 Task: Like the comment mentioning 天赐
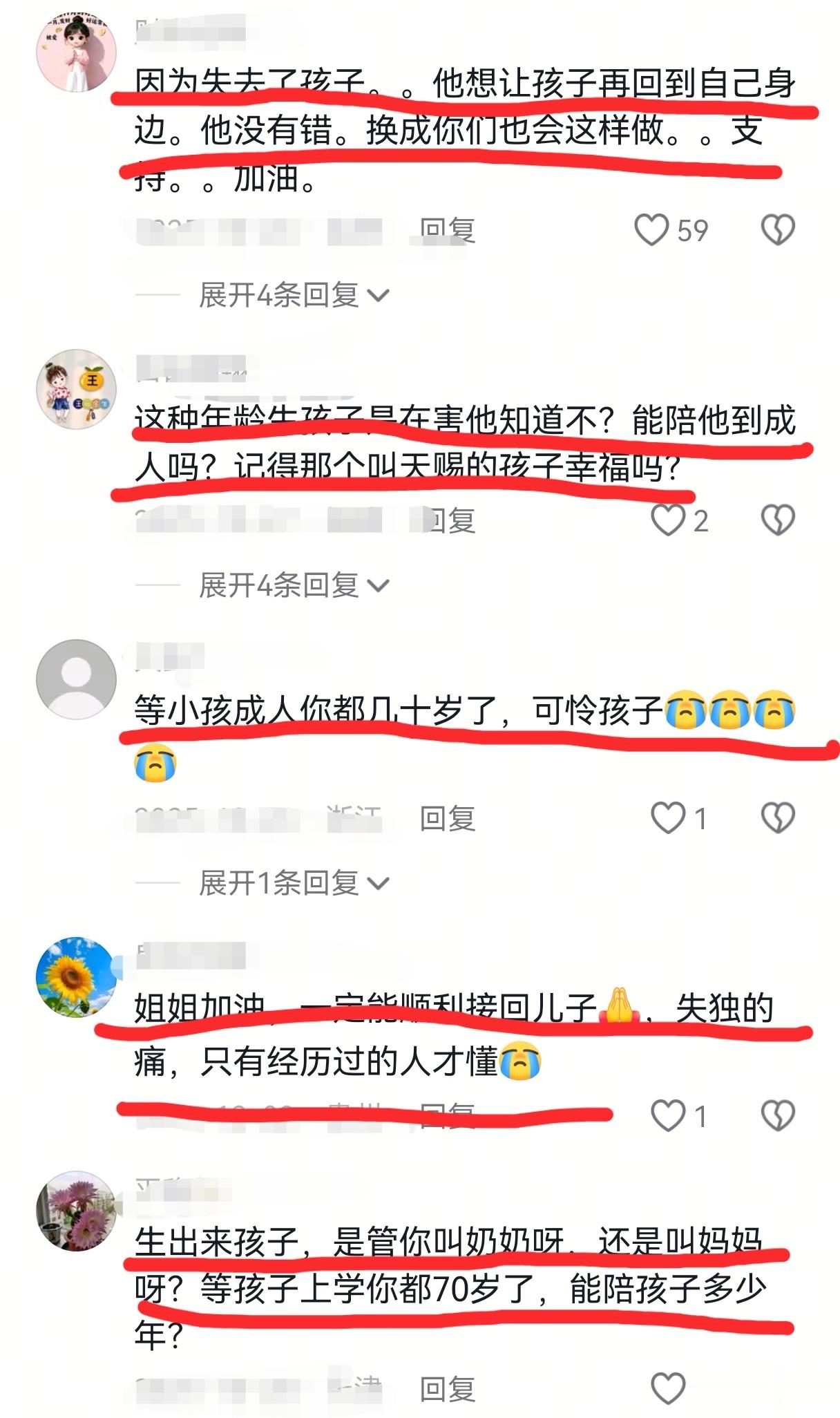coord(668,520)
